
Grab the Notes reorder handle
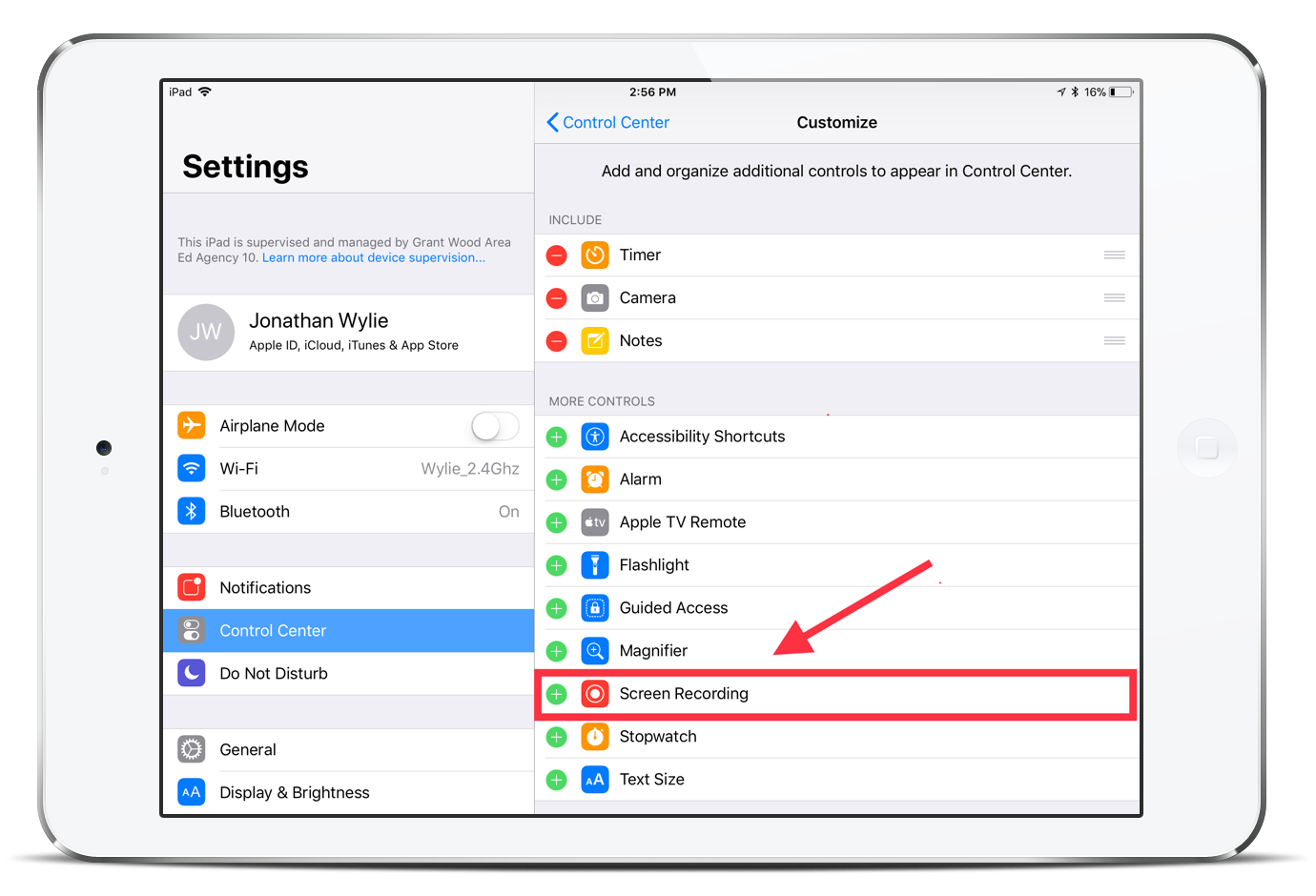tap(1114, 341)
